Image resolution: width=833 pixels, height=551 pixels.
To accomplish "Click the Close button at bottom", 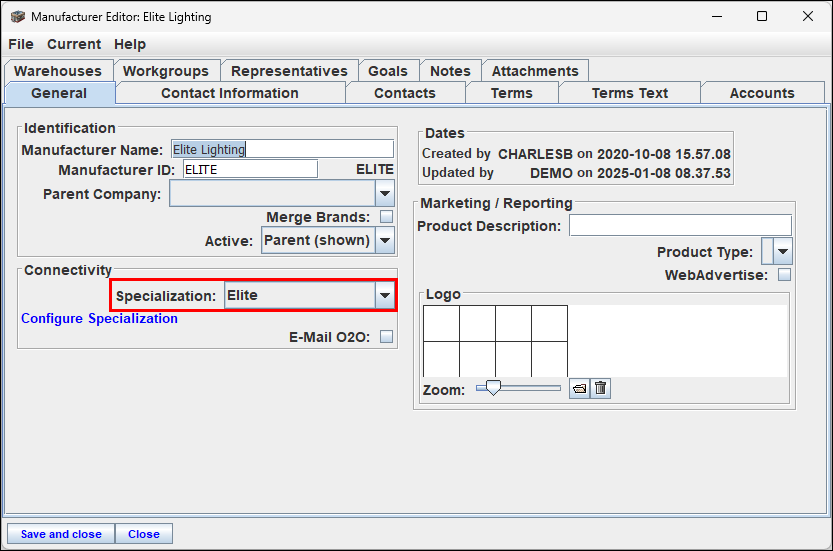I will coord(144,534).
